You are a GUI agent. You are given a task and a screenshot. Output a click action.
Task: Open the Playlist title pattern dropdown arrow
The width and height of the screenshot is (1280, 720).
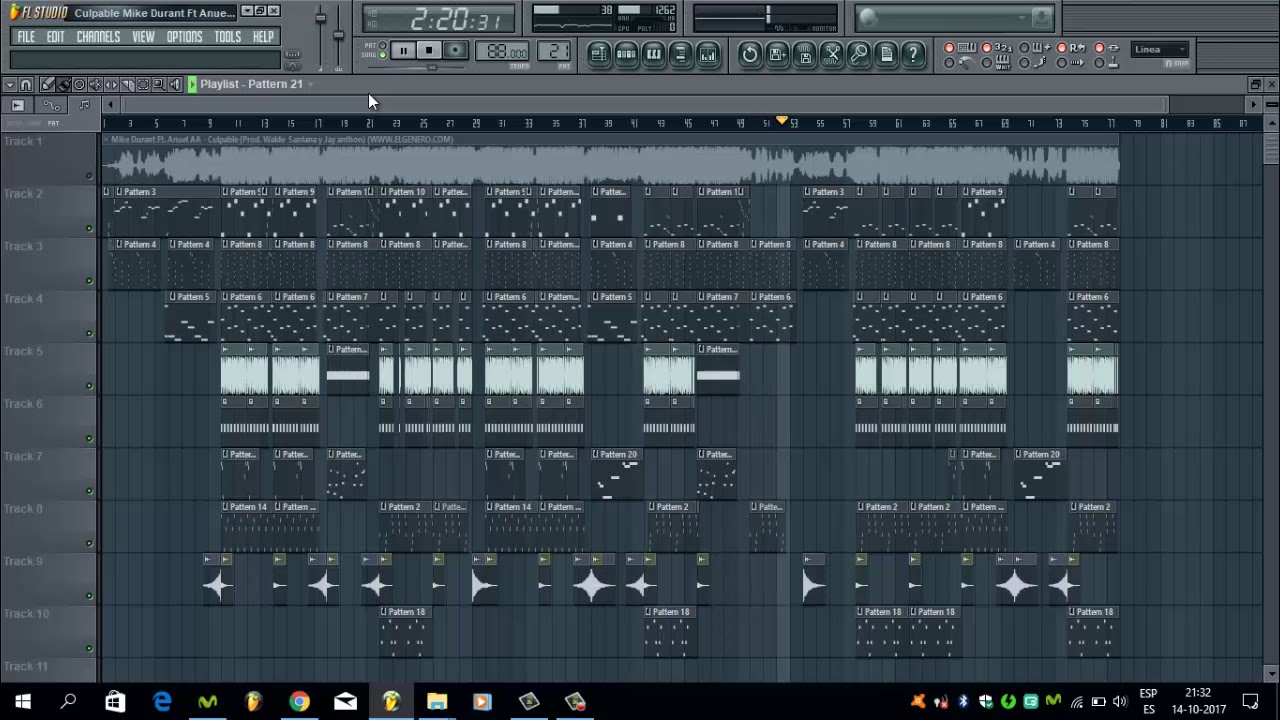point(310,84)
